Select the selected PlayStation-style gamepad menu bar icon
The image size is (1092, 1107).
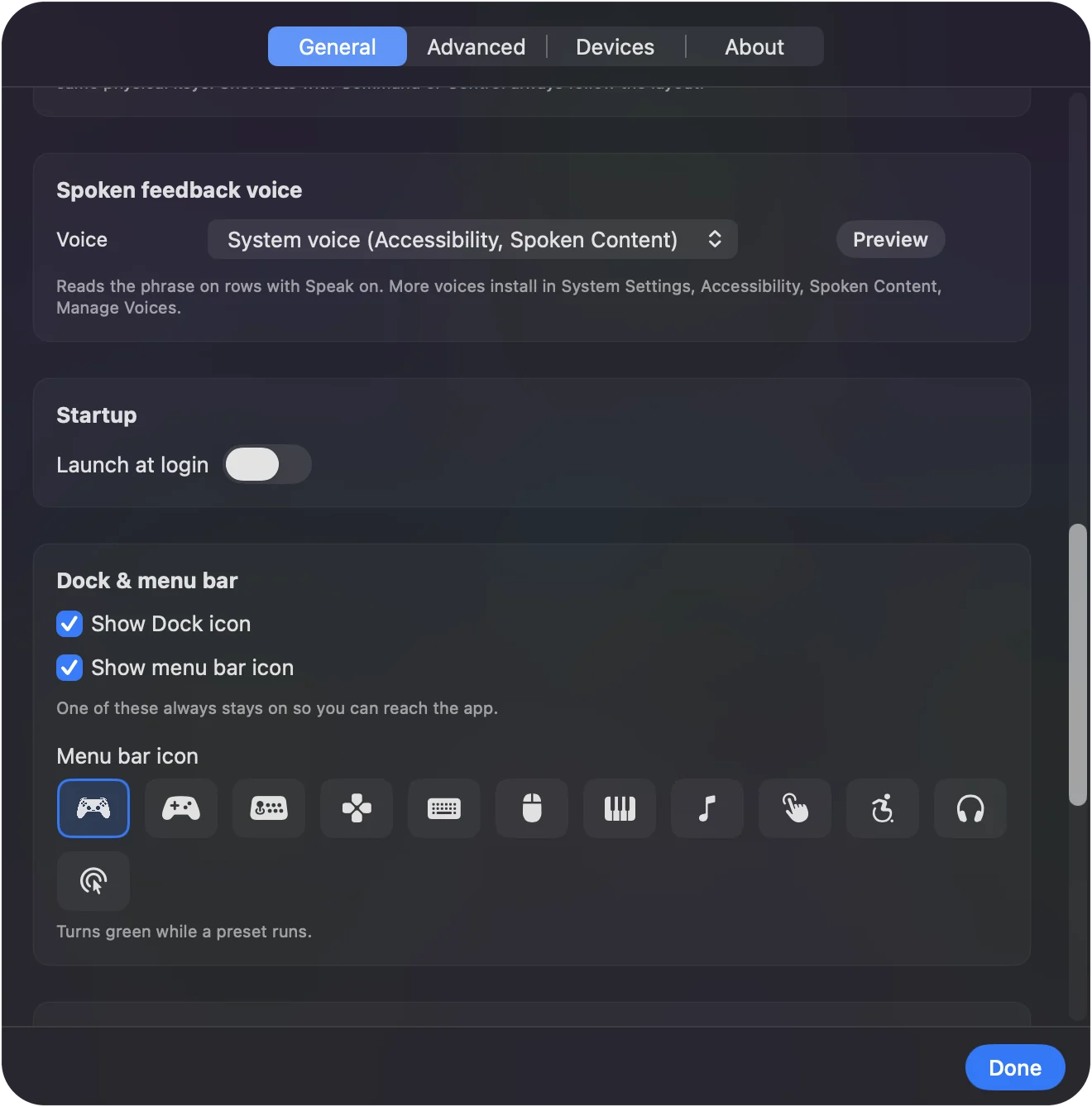click(93, 808)
